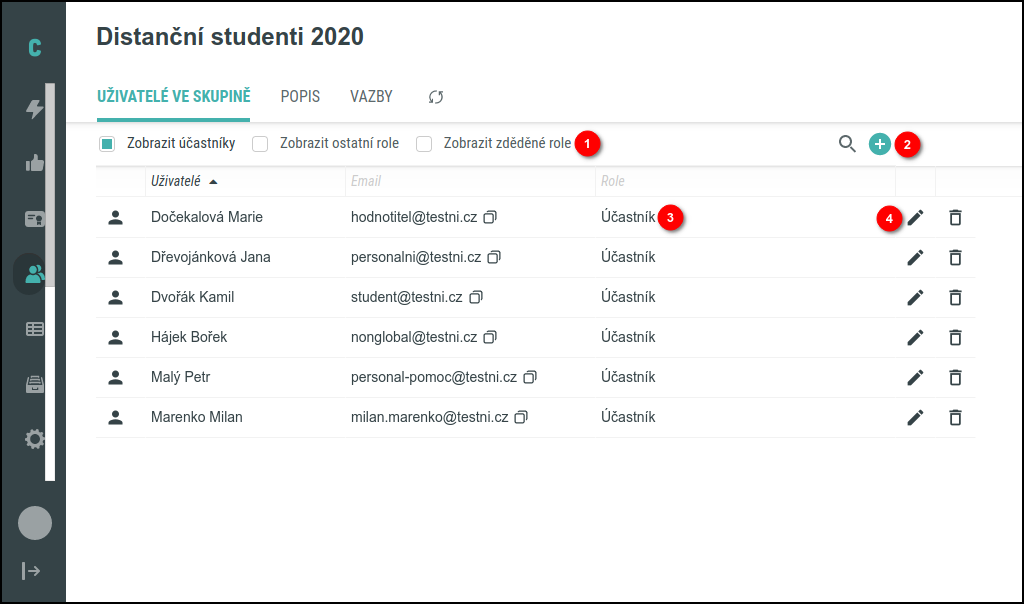Delete Dvořák Kamil using trash icon
1024x604 pixels.
955,297
